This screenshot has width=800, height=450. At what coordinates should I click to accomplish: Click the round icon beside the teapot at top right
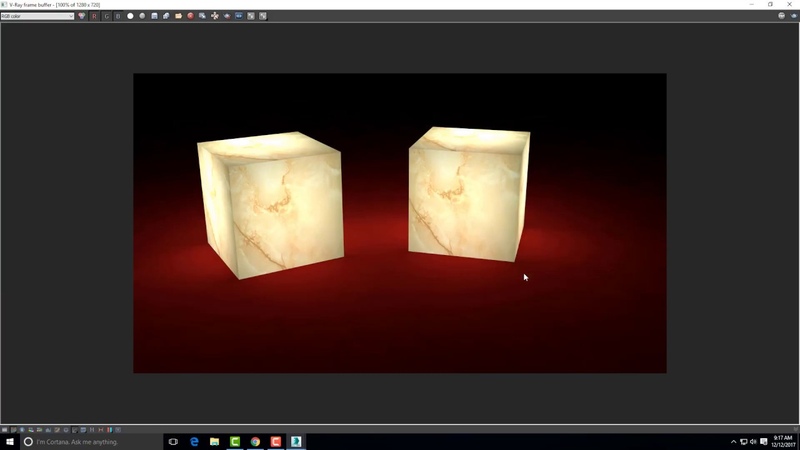pyautogui.click(x=782, y=16)
